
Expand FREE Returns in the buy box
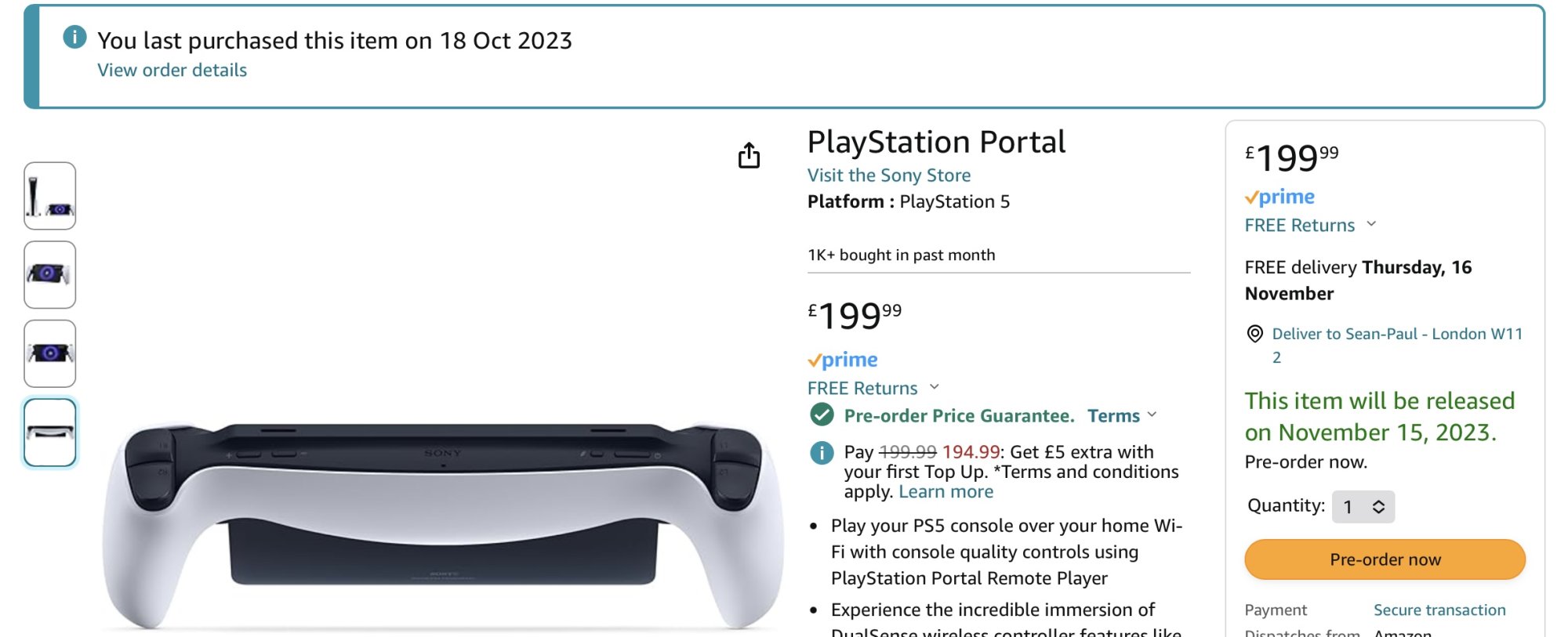click(x=1371, y=224)
